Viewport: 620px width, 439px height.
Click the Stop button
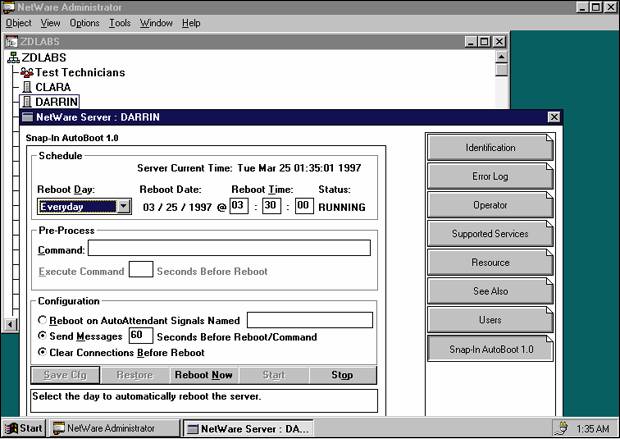click(x=342, y=376)
